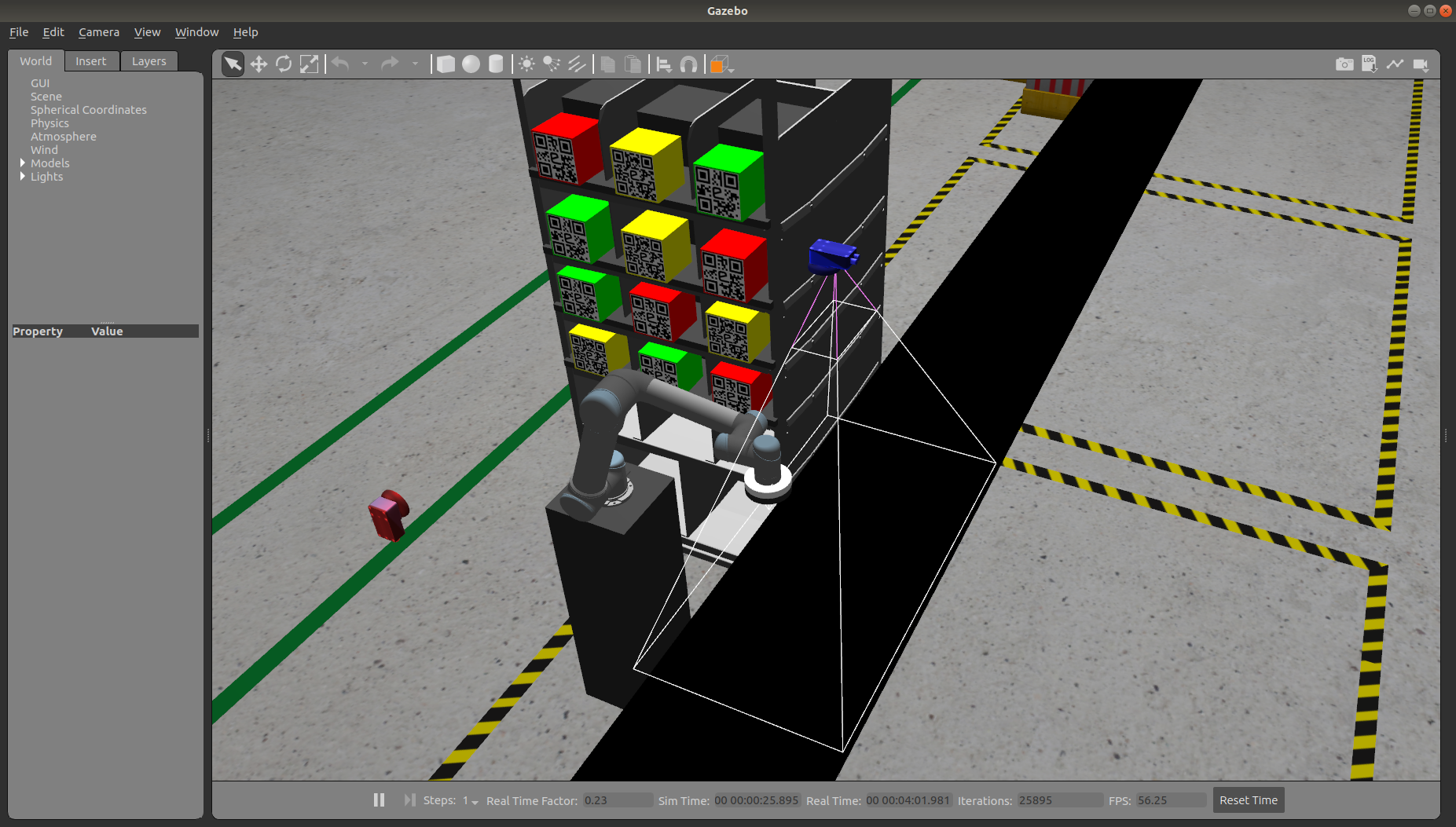
Task: Switch to the World tab
Action: [36, 61]
